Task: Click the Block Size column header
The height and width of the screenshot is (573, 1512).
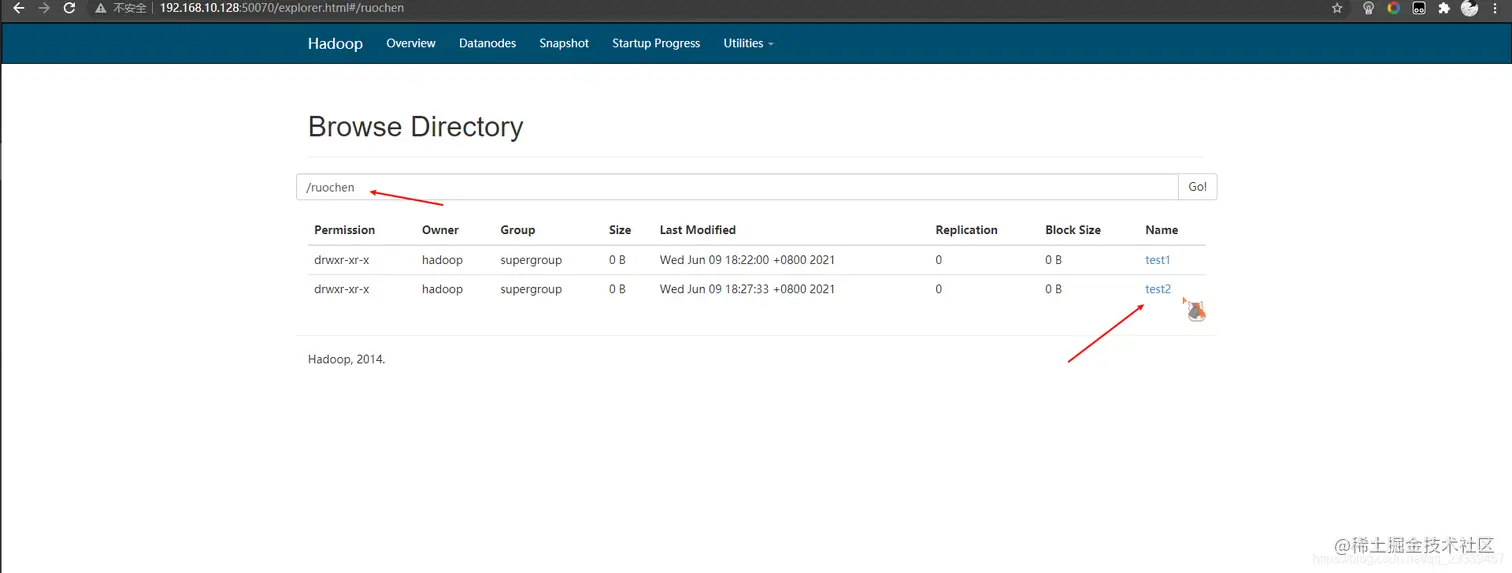Action: tap(1073, 230)
